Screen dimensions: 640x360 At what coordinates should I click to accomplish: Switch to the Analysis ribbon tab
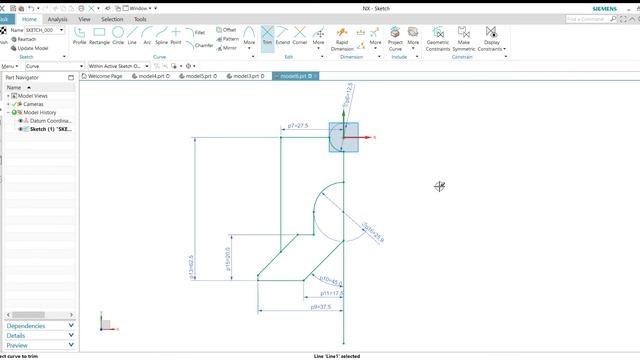click(57, 19)
